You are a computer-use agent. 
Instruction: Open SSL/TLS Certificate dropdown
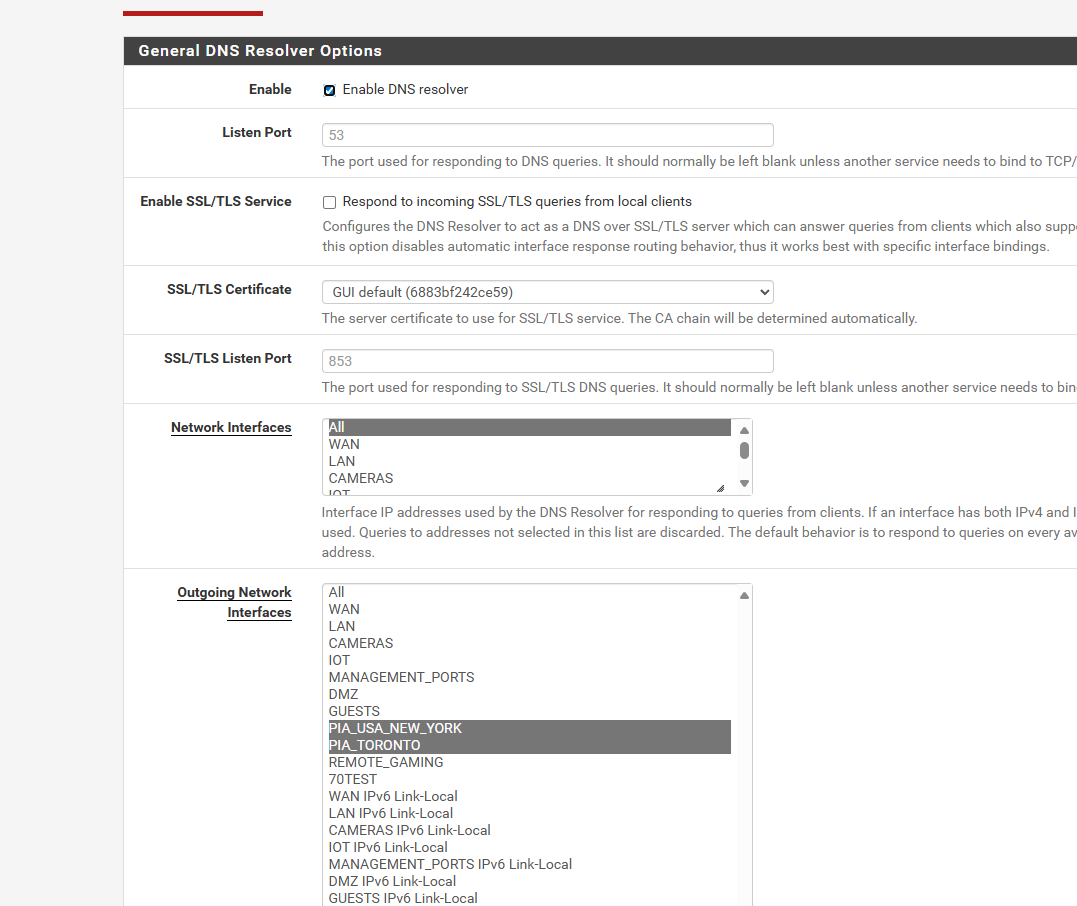(x=547, y=292)
